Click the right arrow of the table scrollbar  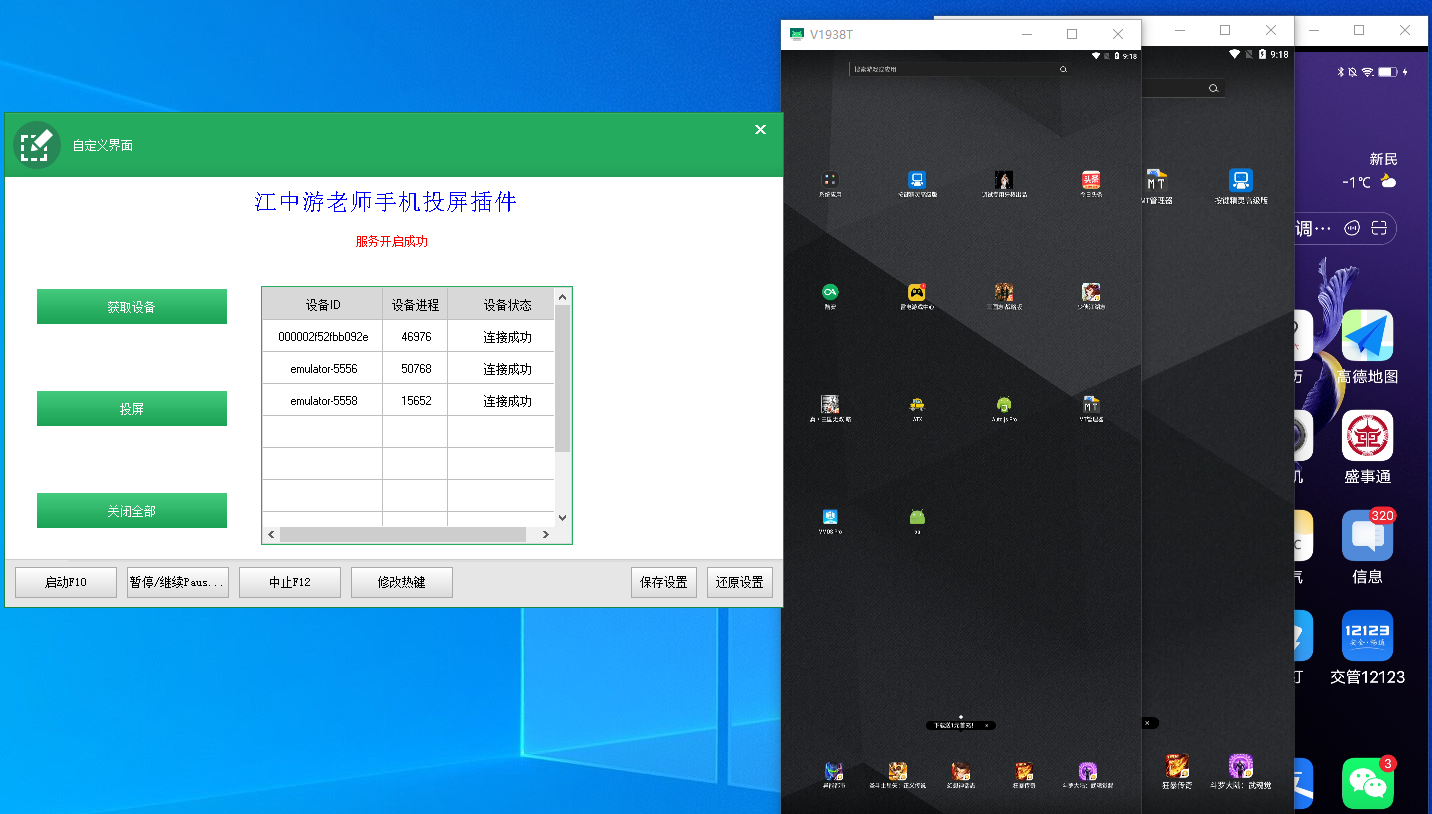545,534
